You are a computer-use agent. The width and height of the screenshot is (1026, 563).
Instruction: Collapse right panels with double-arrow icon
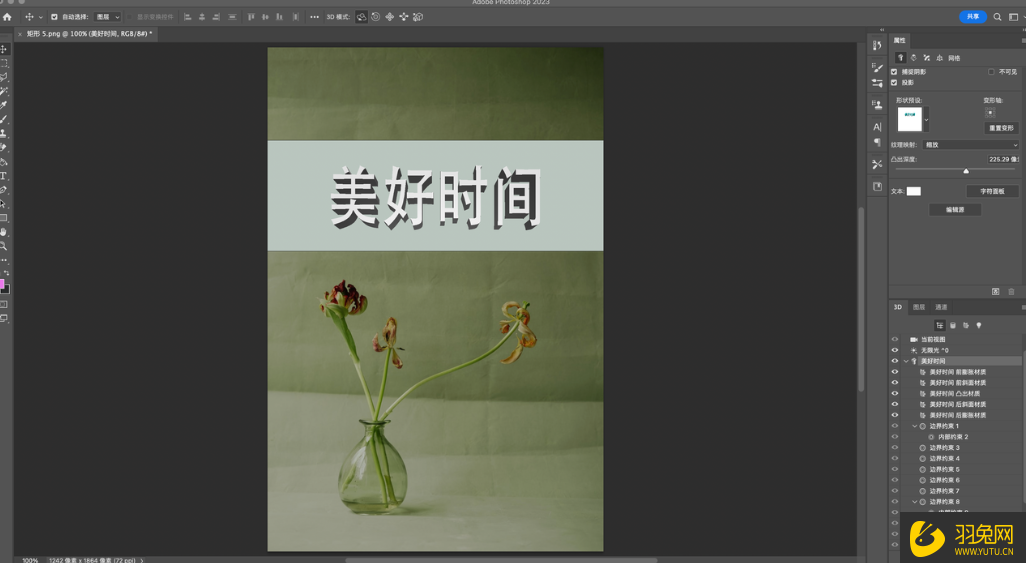point(881,29)
